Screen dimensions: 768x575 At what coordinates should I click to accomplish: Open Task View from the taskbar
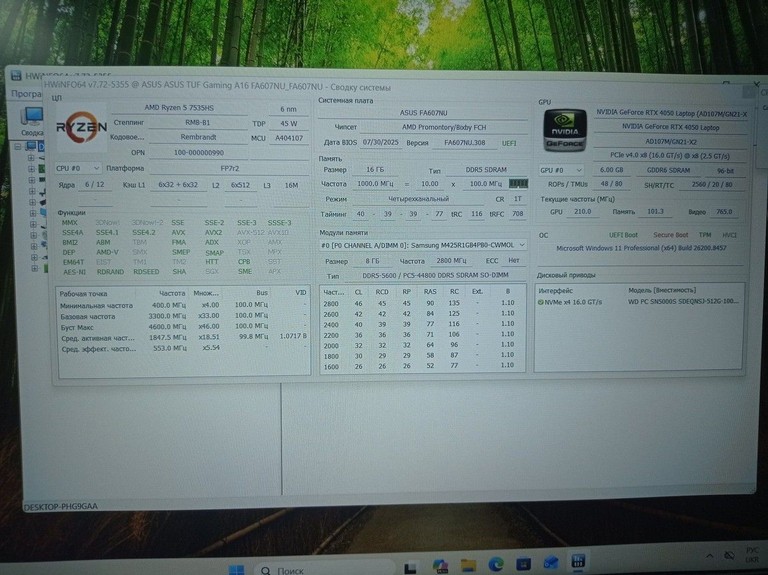[x=410, y=567]
